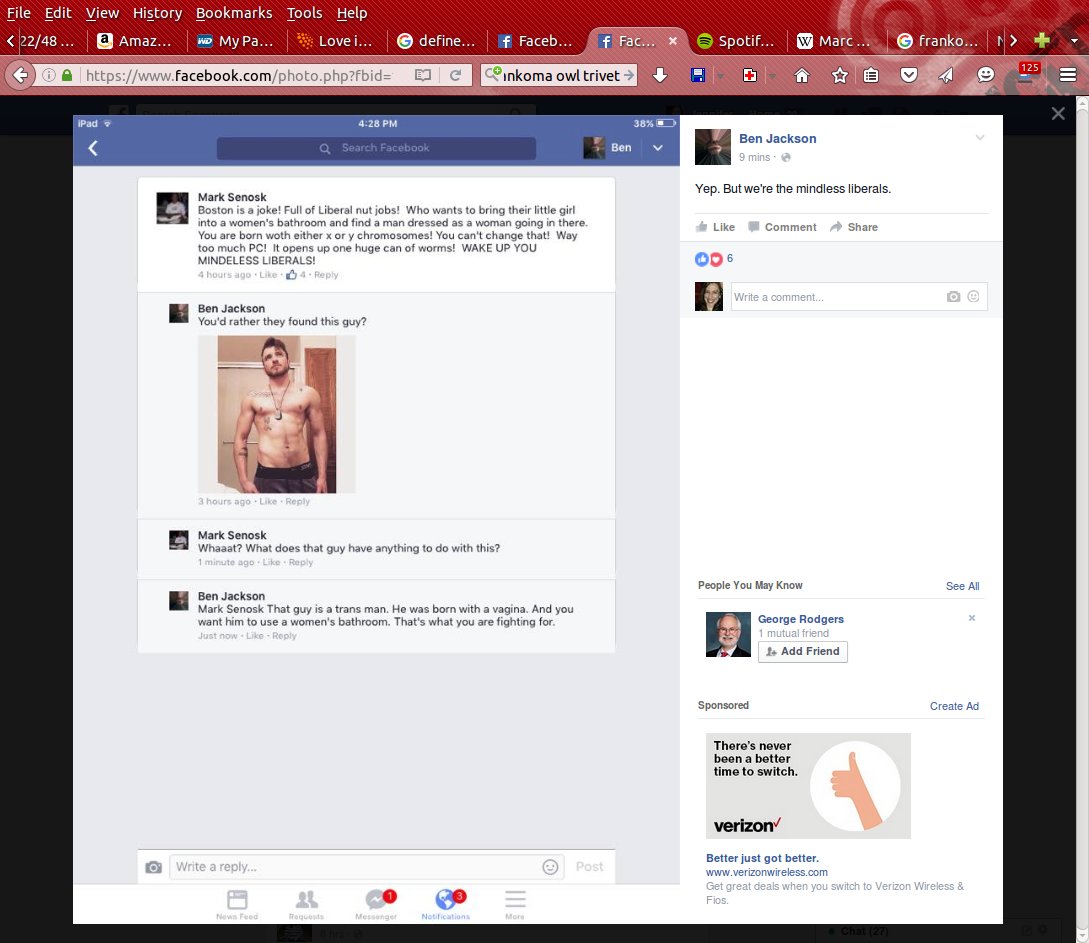Open the Pocket icon in the toolbar
The width and height of the screenshot is (1089, 943).
(909, 76)
